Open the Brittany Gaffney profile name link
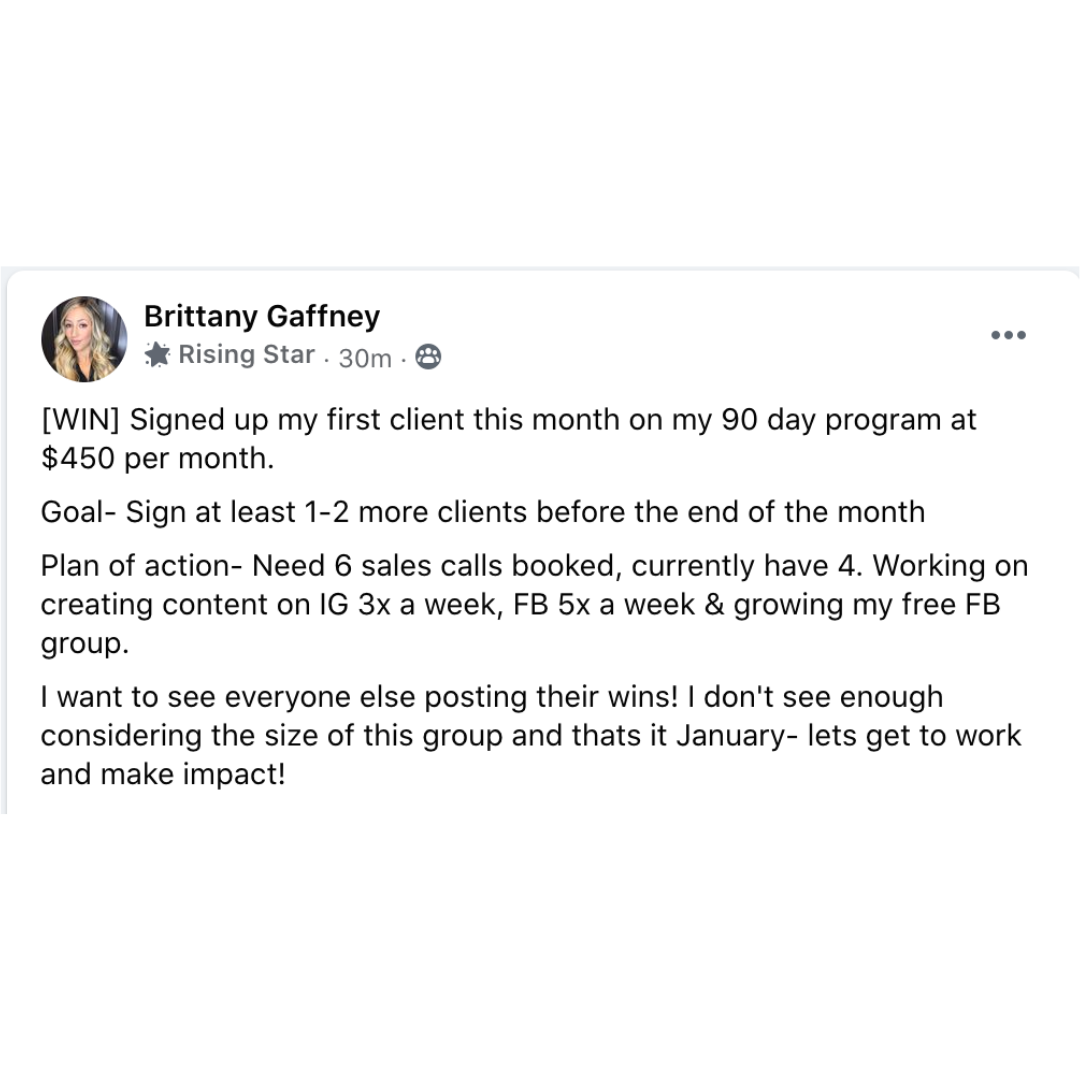Image resolution: width=1080 pixels, height=1080 pixels. tap(262, 316)
